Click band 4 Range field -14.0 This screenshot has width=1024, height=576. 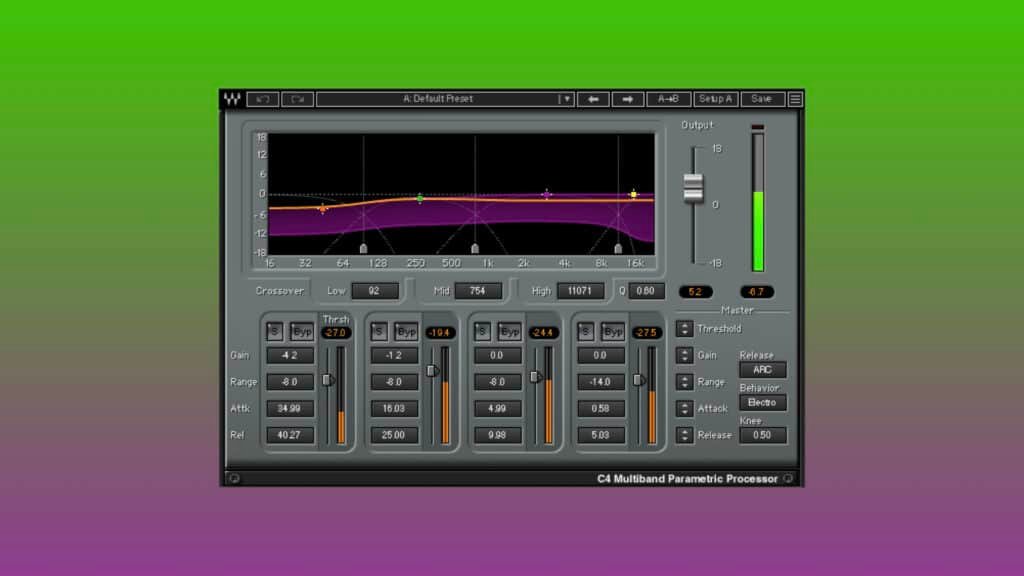tap(601, 382)
